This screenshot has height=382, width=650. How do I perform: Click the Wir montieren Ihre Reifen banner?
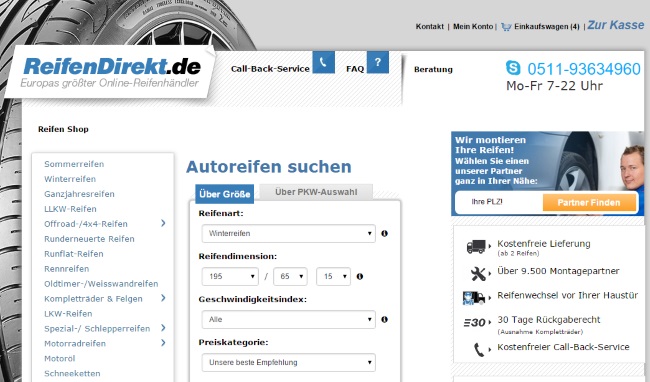pyautogui.click(x=547, y=173)
